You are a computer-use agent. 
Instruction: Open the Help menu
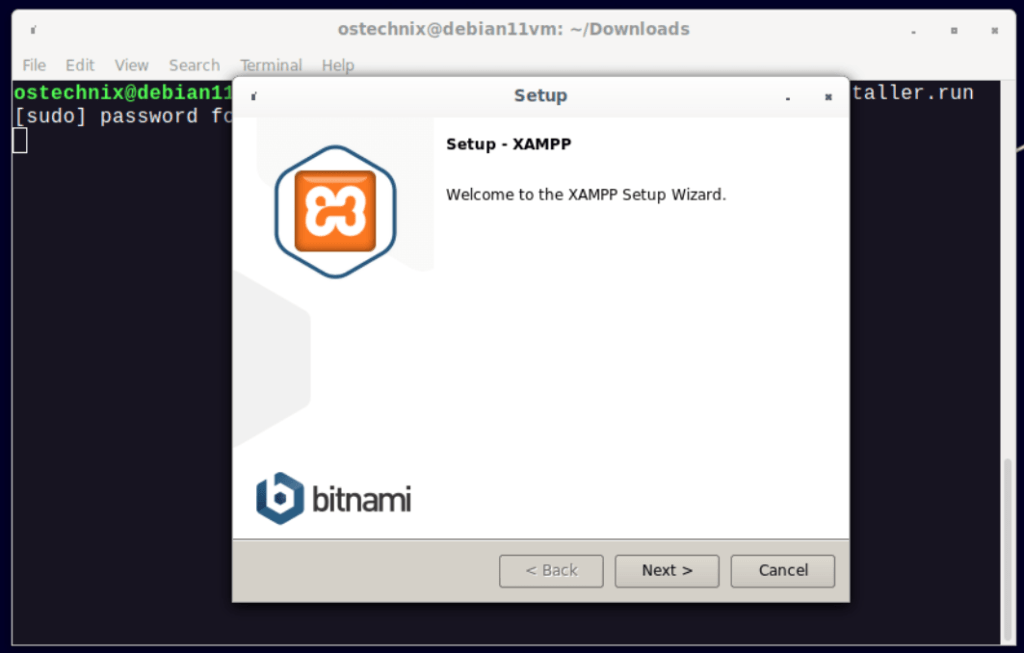pyautogui.click(x=338, y=65)
